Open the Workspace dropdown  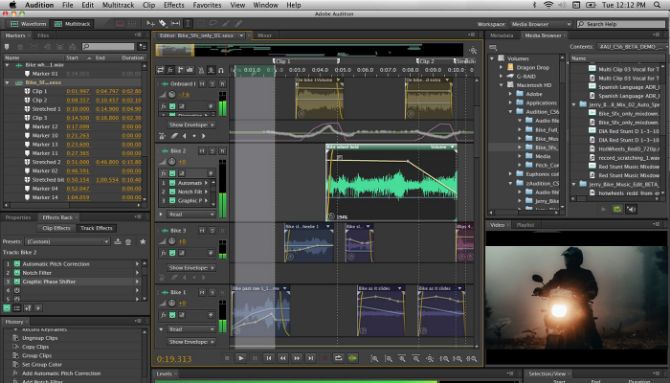(540, 24)
